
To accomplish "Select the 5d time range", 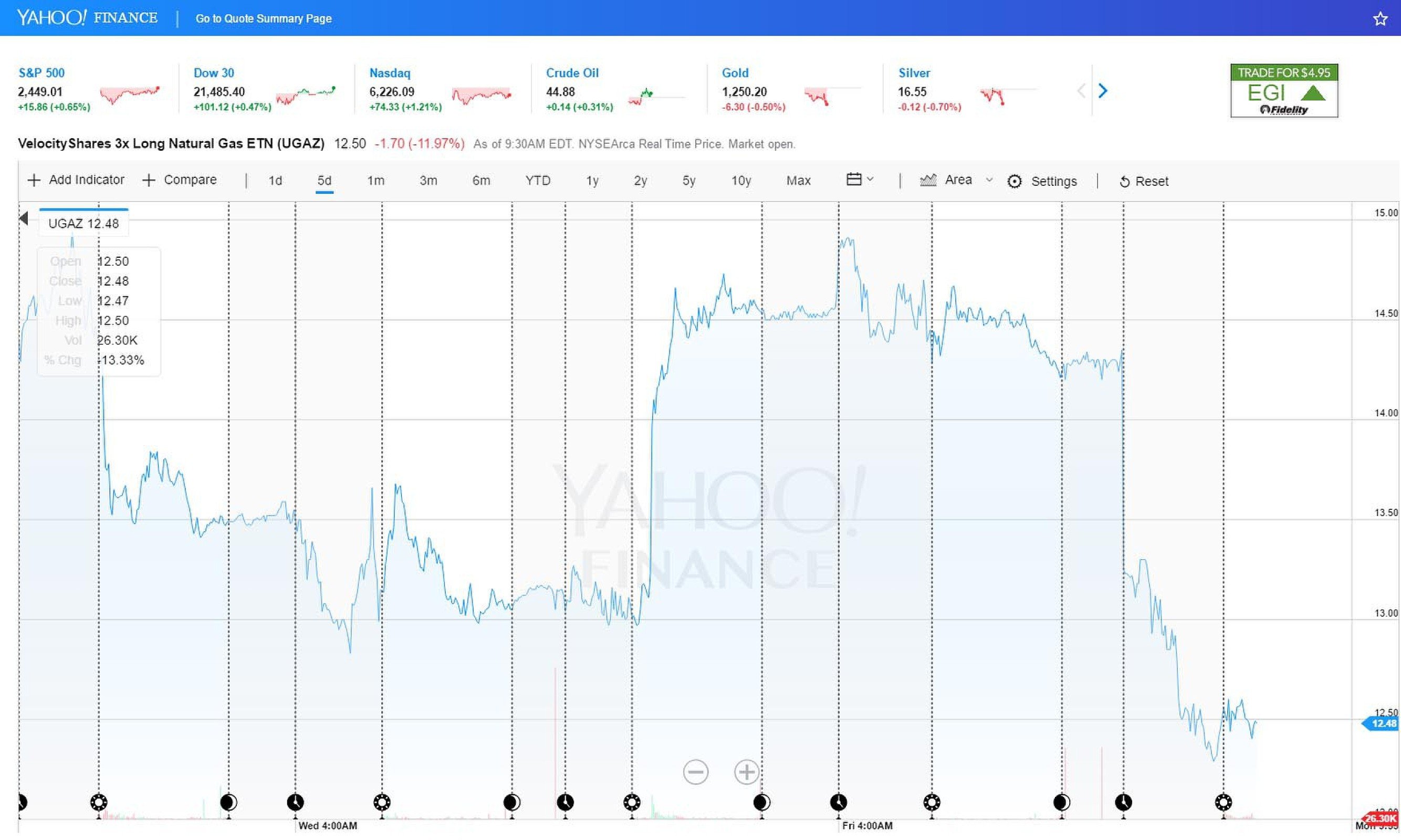I will [x=325, y=181].
